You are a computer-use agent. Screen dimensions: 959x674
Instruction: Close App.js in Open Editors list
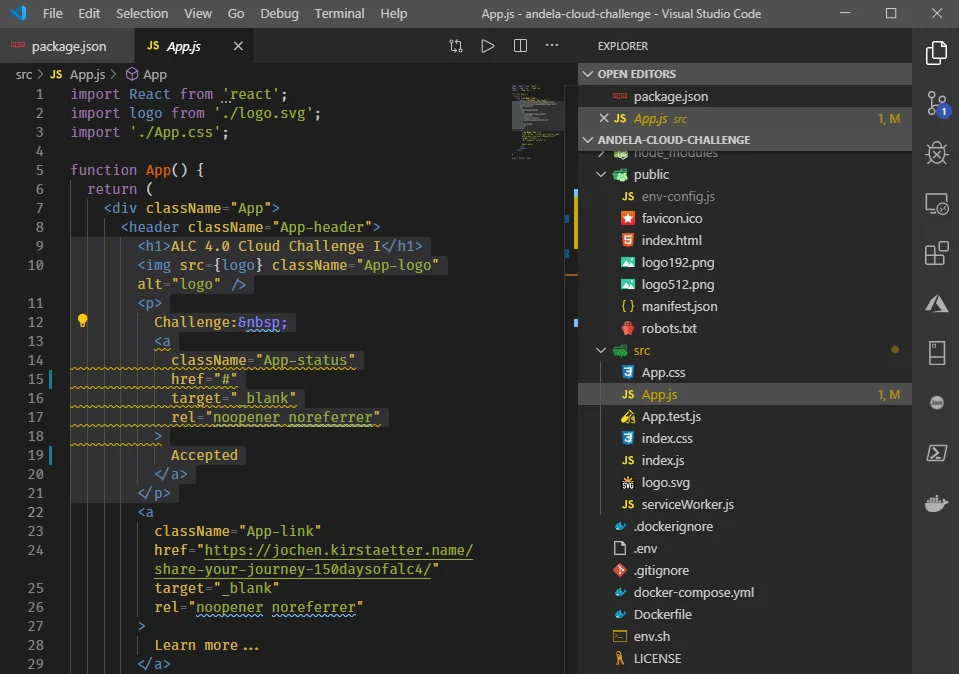(x=604, y=118)
